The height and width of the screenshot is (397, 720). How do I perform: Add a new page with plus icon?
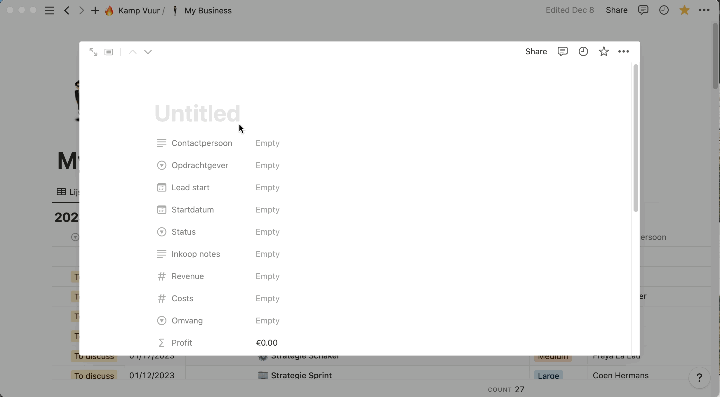[x=95, y=10]
